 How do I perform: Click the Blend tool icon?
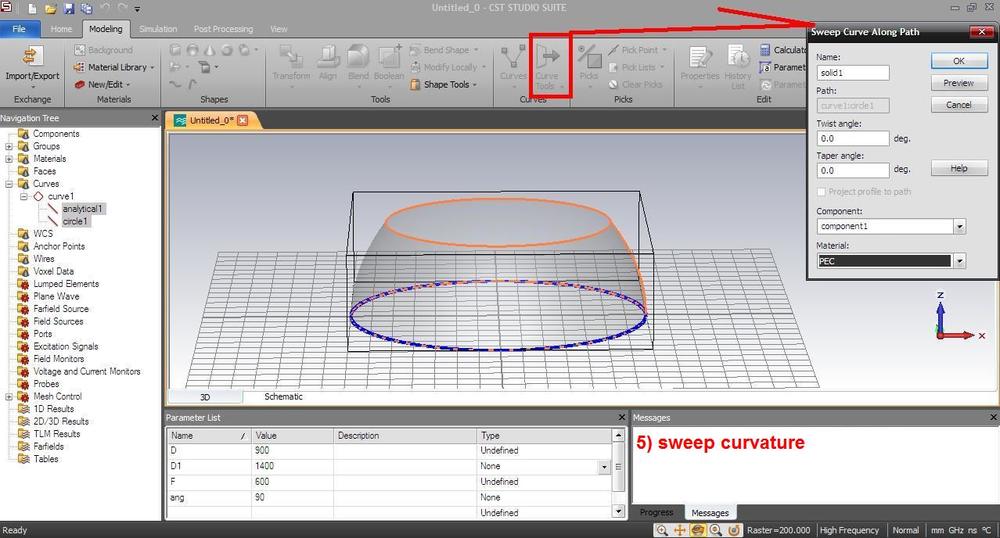[358, 56]
